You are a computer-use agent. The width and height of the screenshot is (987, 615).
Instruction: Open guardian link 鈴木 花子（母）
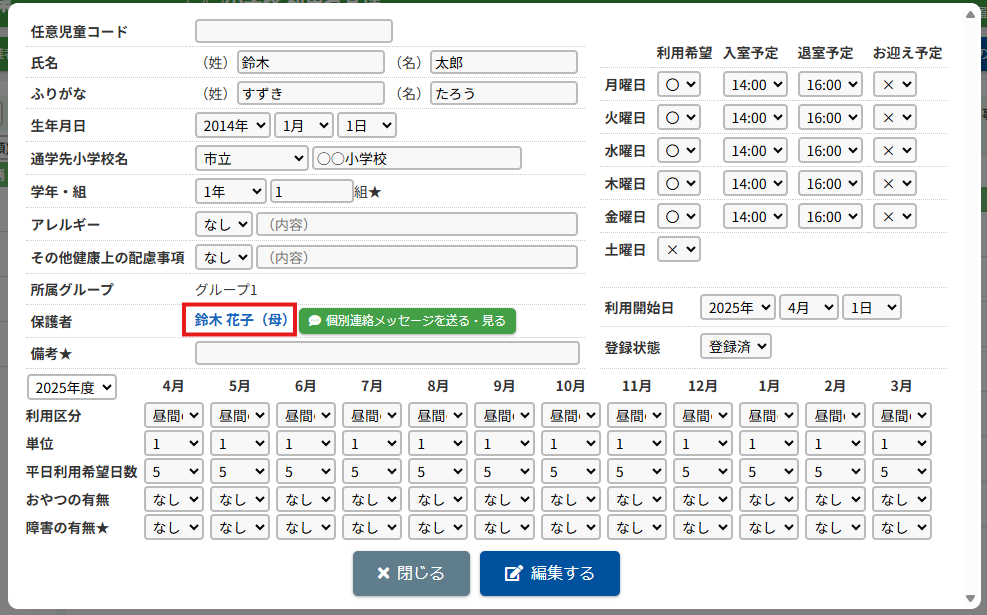(x=240, y=321)
